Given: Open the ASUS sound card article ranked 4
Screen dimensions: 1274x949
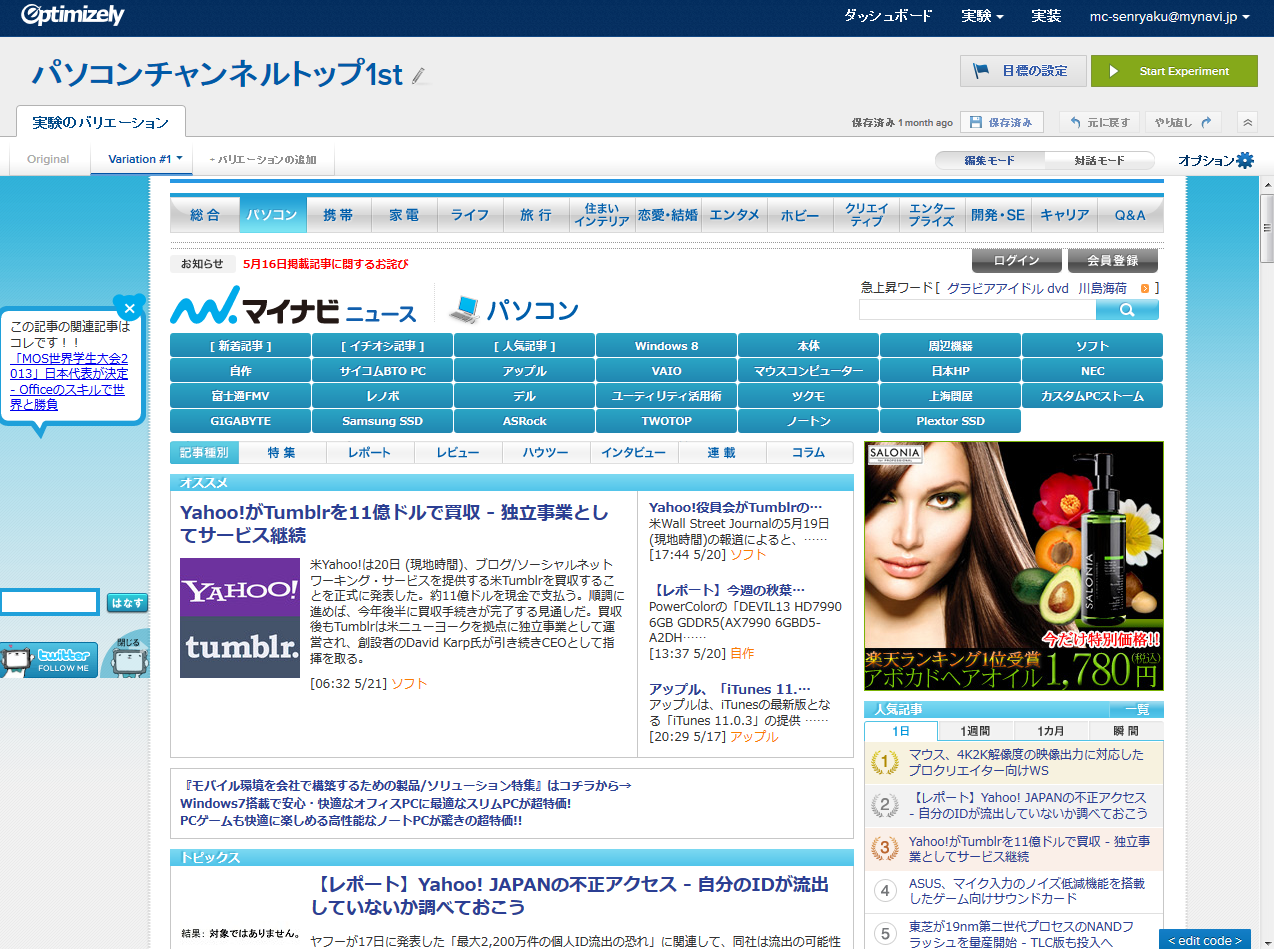Looking at the screenshot, I should (1028, 892).
